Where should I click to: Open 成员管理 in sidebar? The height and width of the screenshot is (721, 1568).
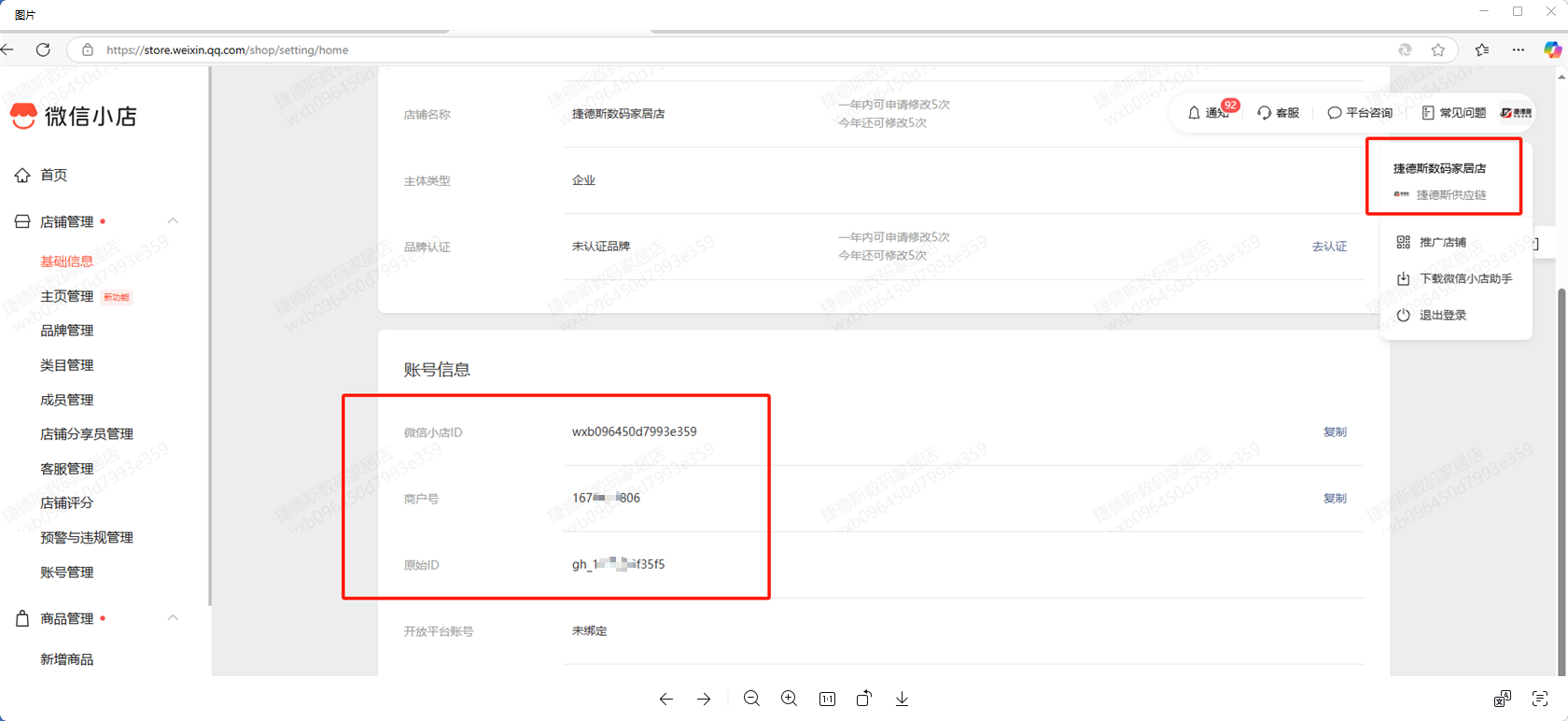point(67,400)
